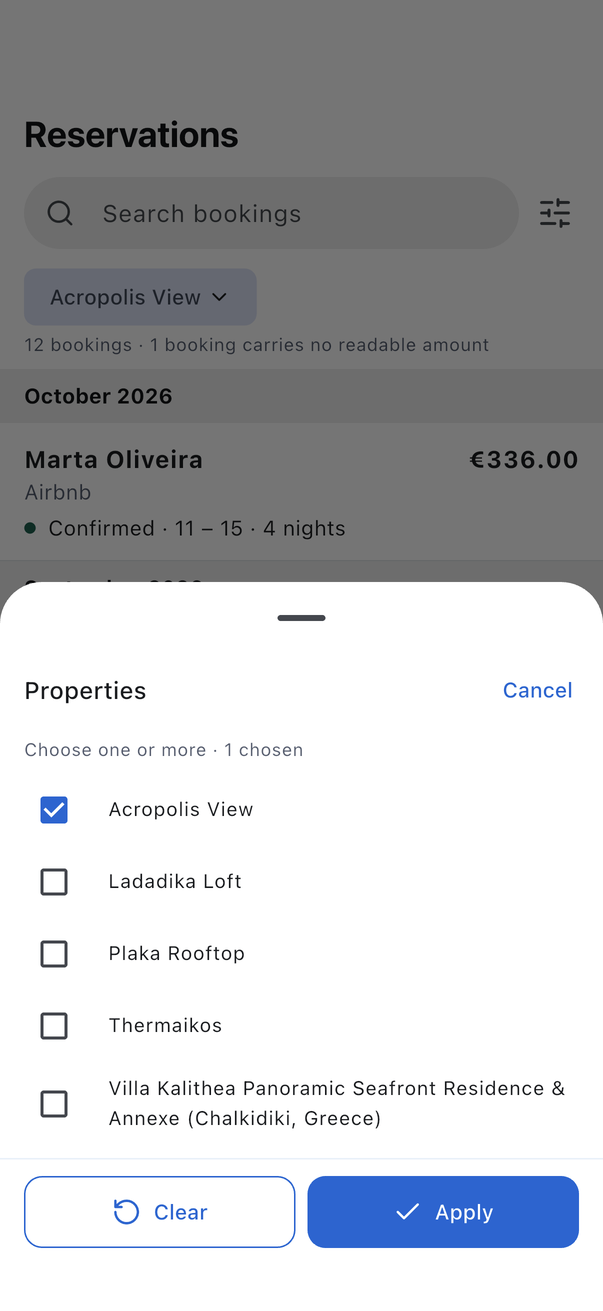Viewport: 603px width, 1311px height.
Task: Clear all selected properties
Action: click(x=160, y=1212)
